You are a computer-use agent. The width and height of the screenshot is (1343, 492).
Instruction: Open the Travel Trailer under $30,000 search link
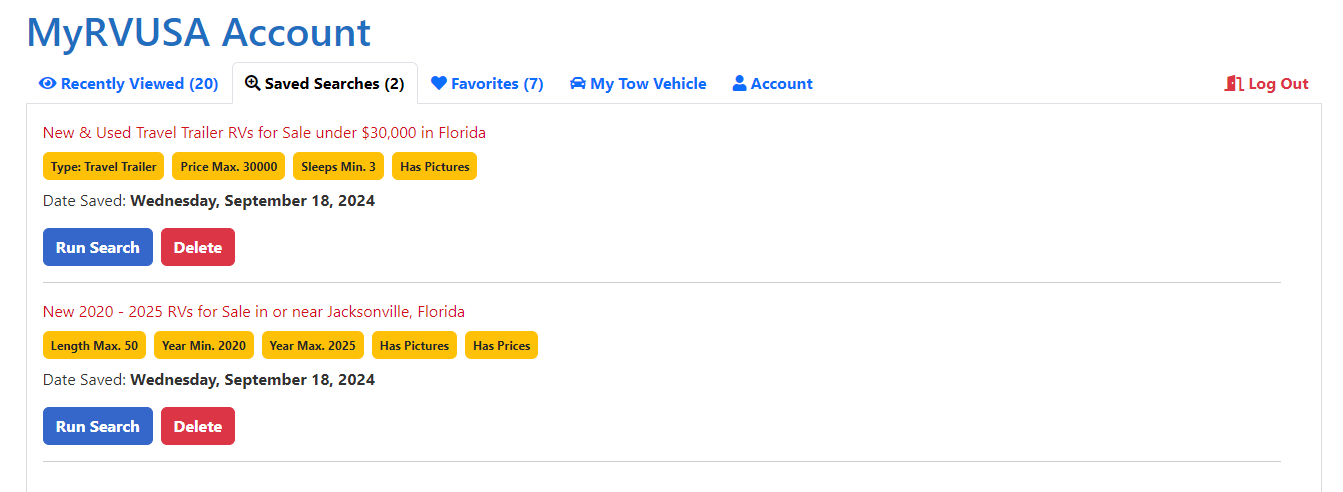pyautogui.click(x=264, y=132)
